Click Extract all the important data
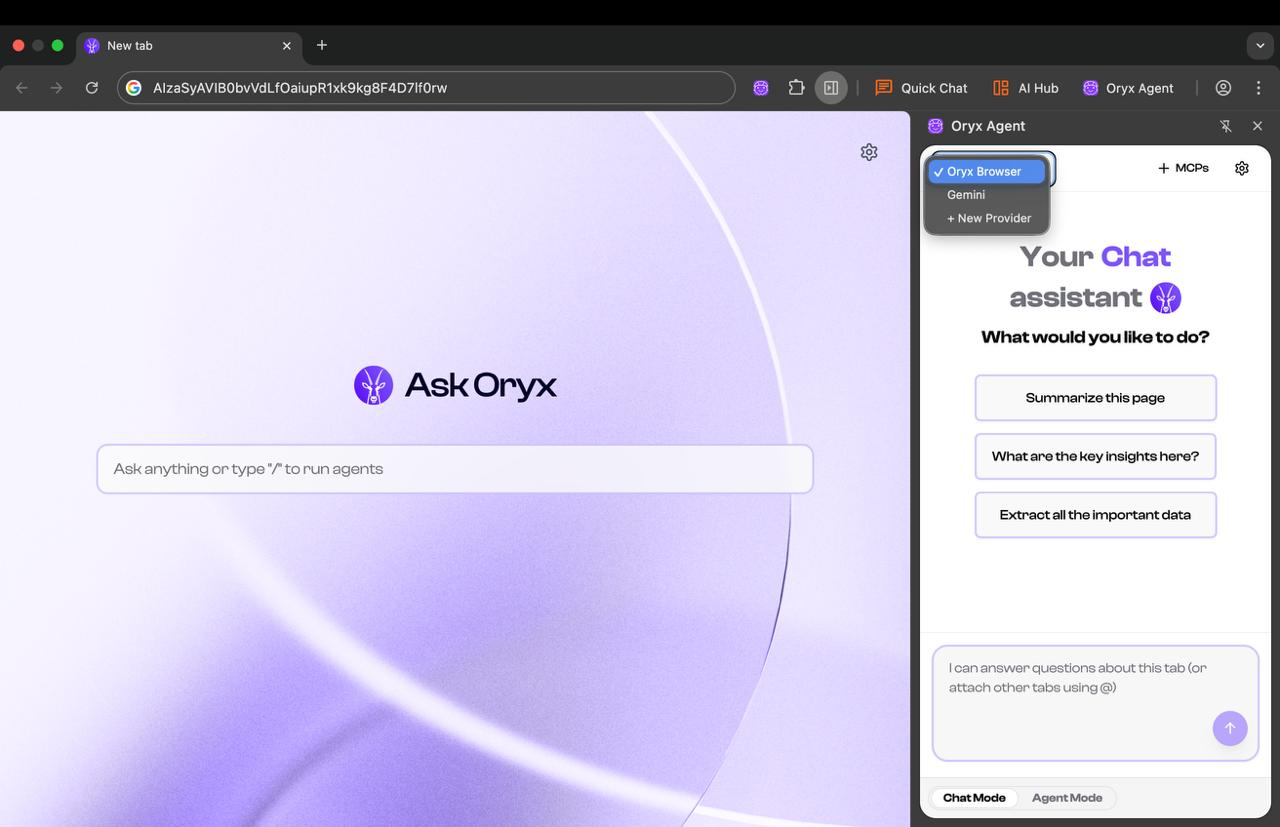 pyautogui.click(x=1095, y=515)
